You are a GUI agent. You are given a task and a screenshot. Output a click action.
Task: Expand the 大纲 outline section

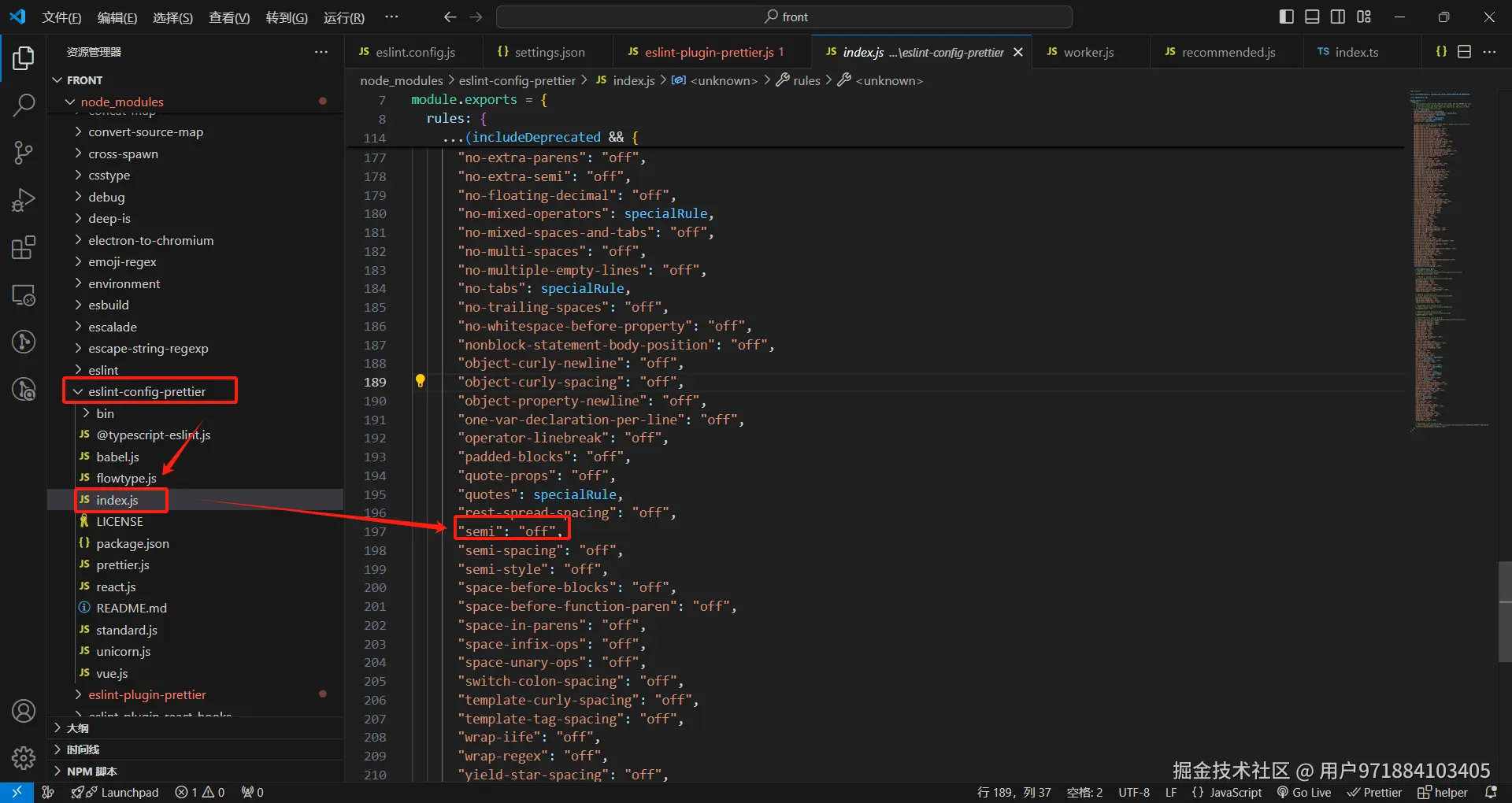195,728
